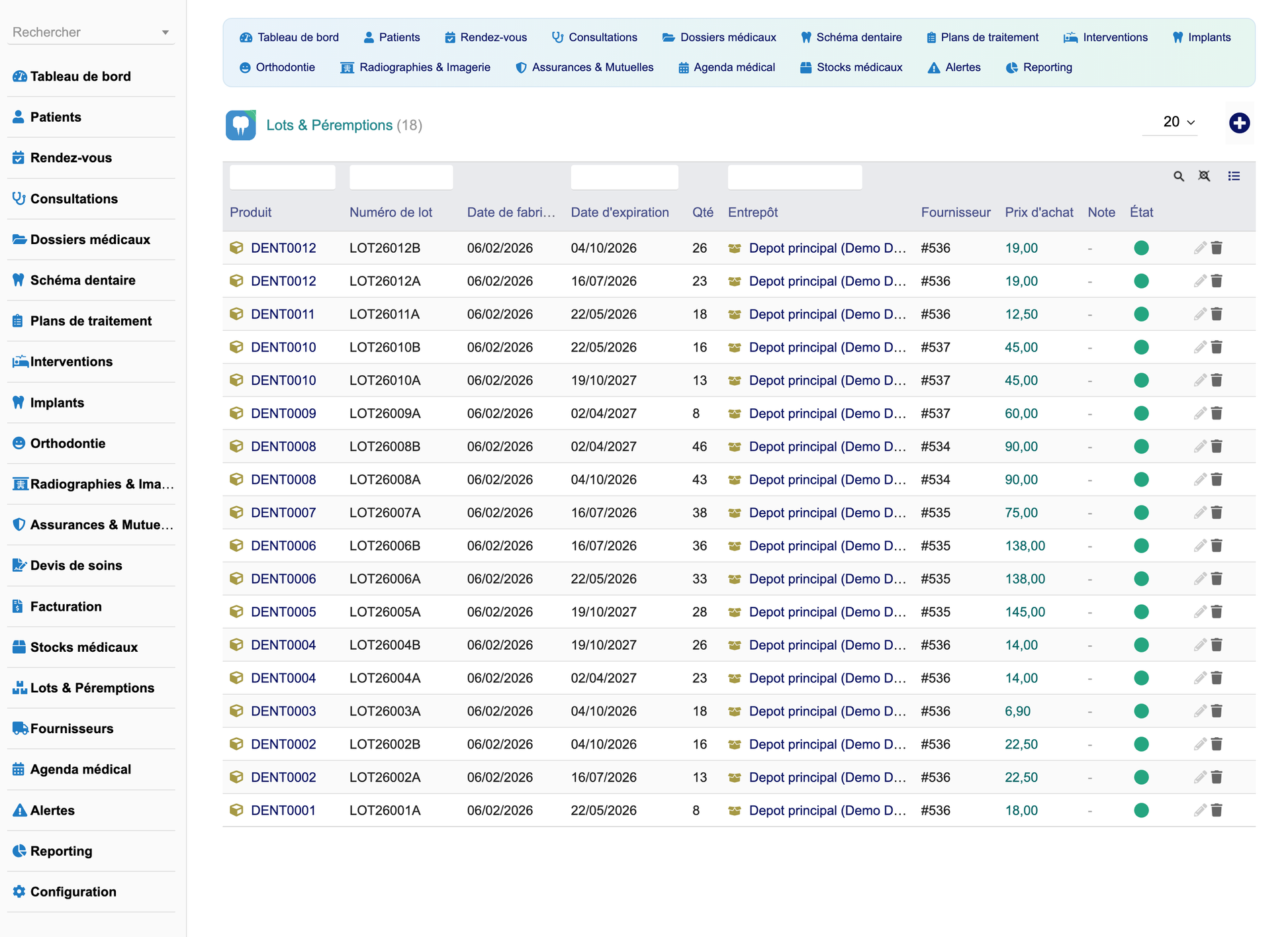Delete lot LOT26011A with trash icon

point(1217,314)
